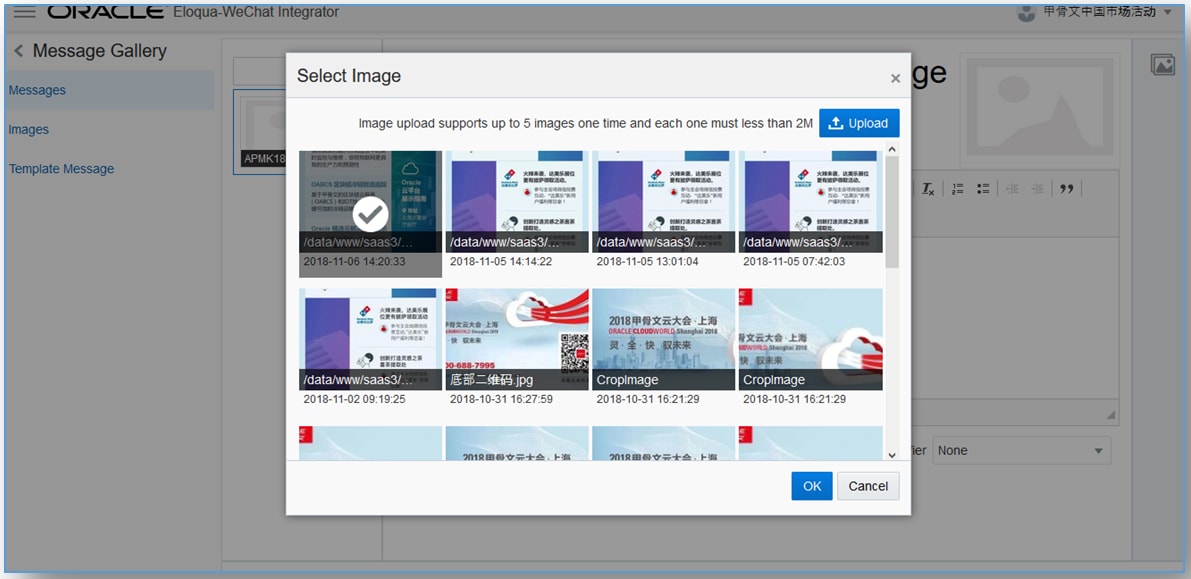Select the image dated 2018-11-05 13:01:04
1191x579 pixels.
pyautogui.click(x=663, y=201)
